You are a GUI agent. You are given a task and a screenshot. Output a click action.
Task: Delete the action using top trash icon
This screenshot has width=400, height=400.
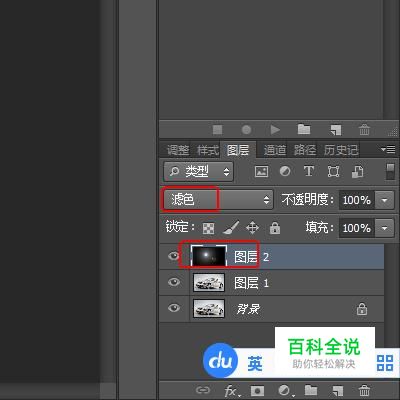[364, 129]
